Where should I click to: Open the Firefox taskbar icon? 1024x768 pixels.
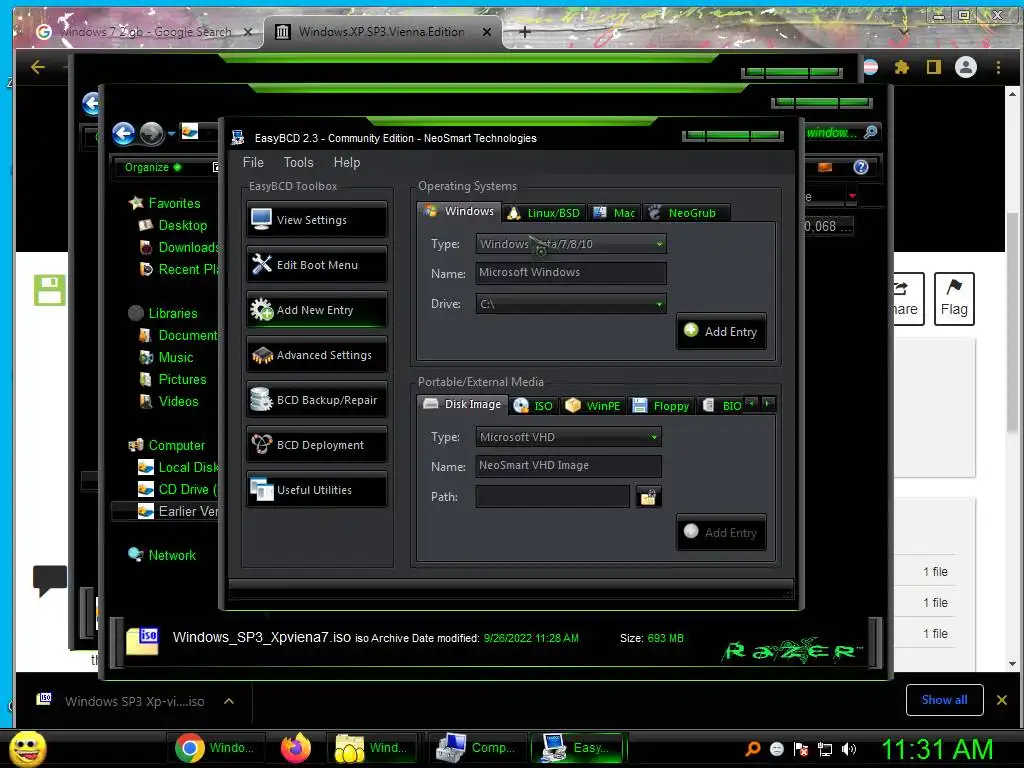tap(296, 747)
